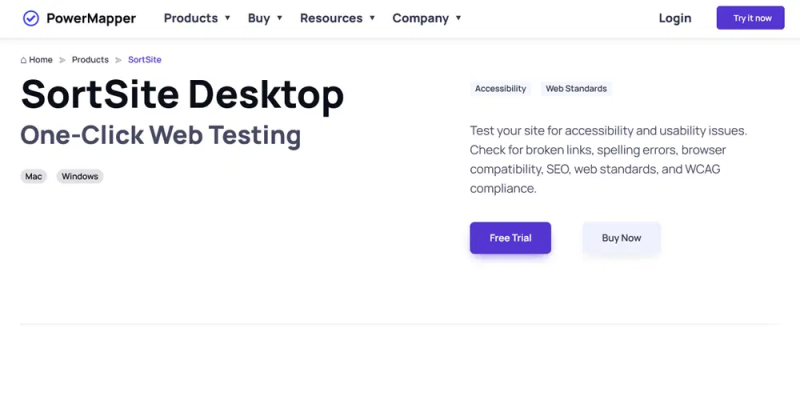Click the Windows platform tag

[x=80, y=177]
